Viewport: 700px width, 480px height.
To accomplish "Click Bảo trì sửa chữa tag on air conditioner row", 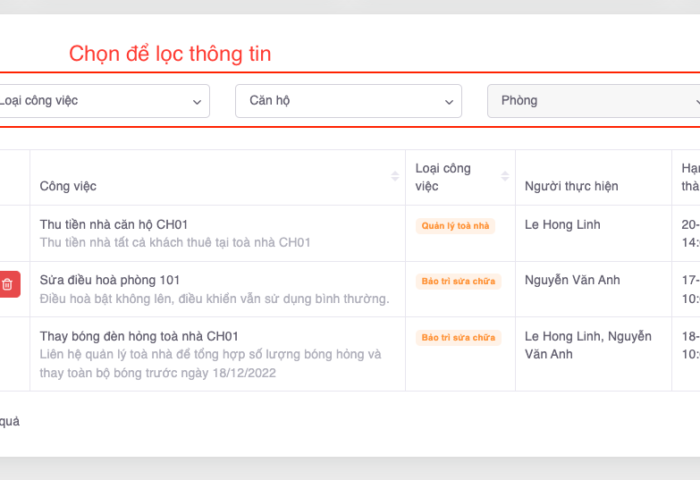I will click(457, 281).
